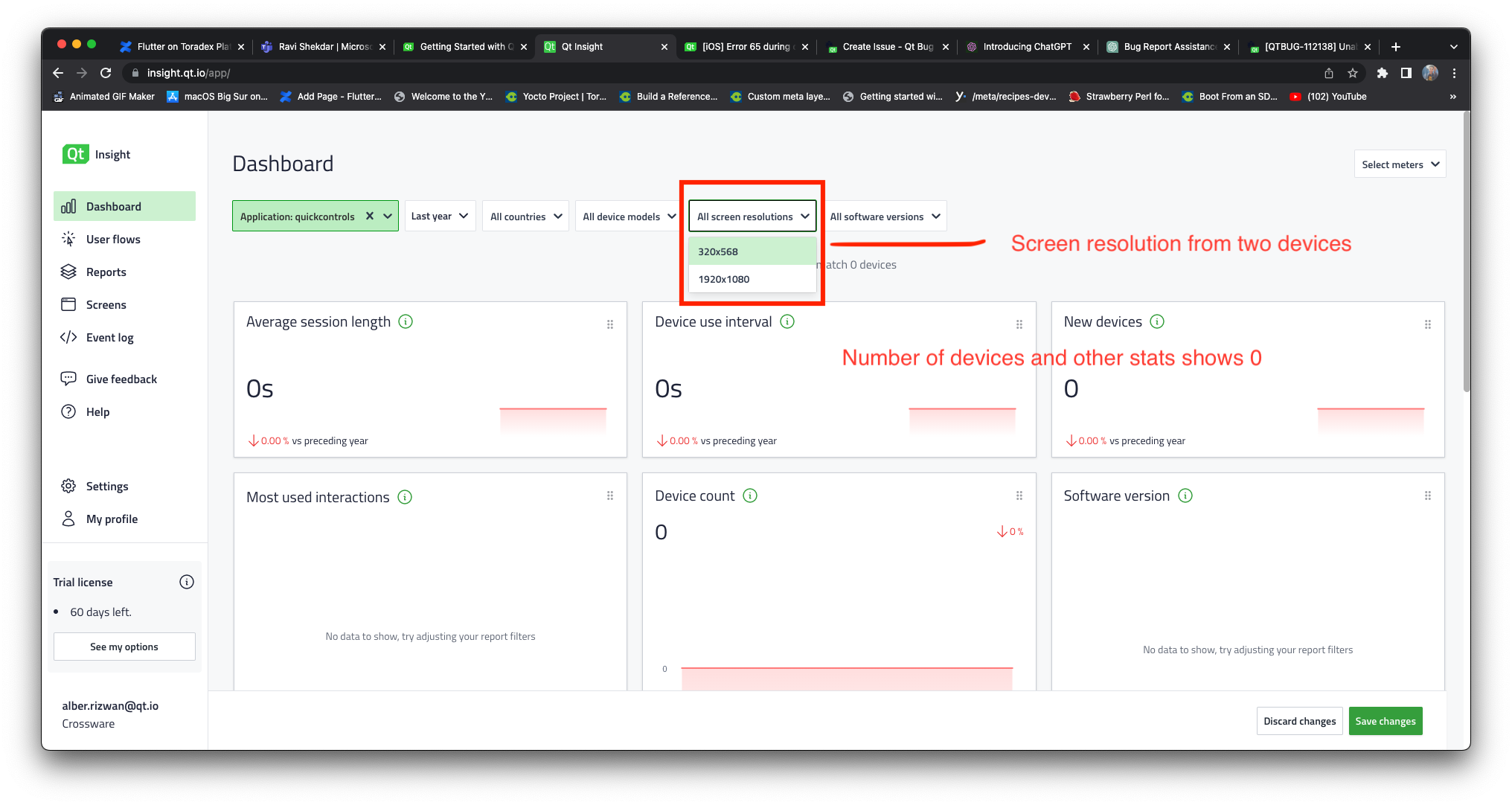Open All countries filter dropdown
This screenshot has height=805, width=1512.
click(525, 216)
